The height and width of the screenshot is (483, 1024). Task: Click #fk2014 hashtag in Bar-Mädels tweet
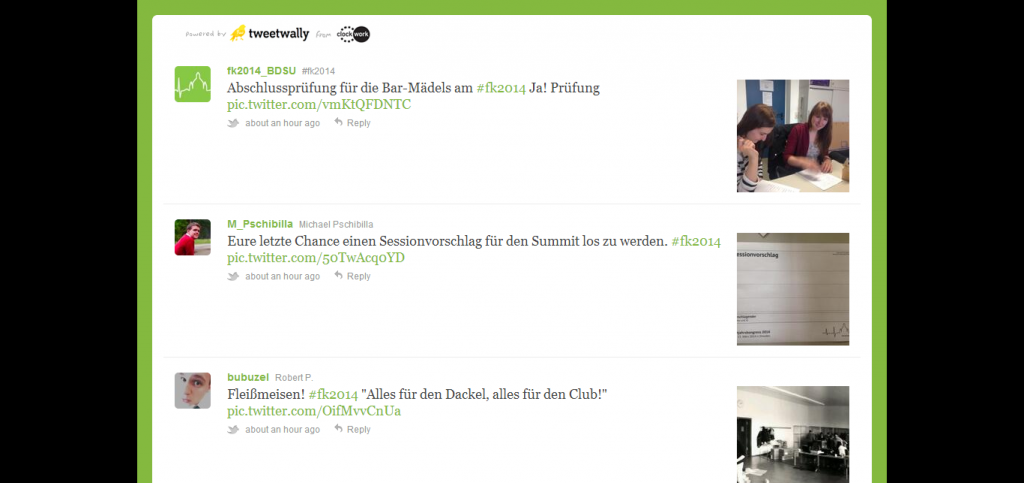(501, 88)
